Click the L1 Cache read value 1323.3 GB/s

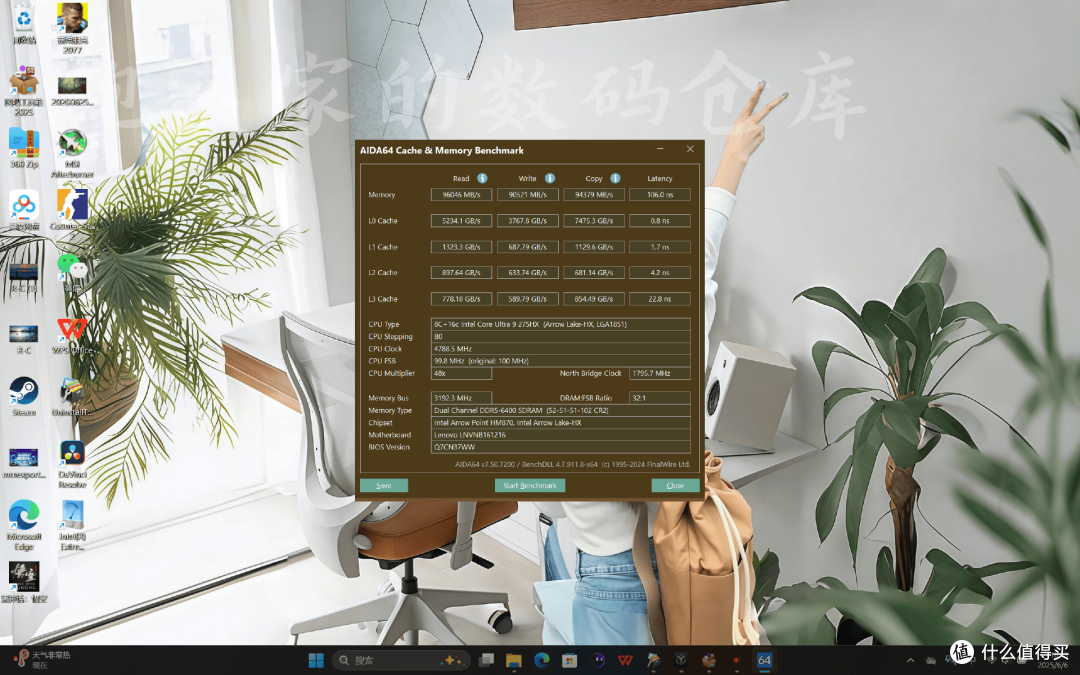pos(461,247)
